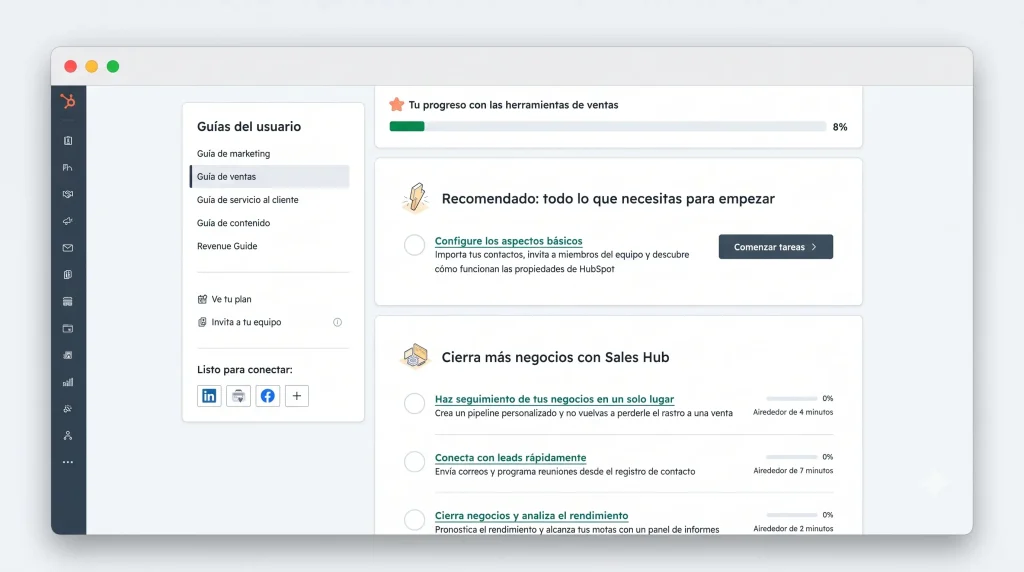Viewport: 1024px width, 572px height.
Task: Click the 8% progress value
Action: pos(840,127)
